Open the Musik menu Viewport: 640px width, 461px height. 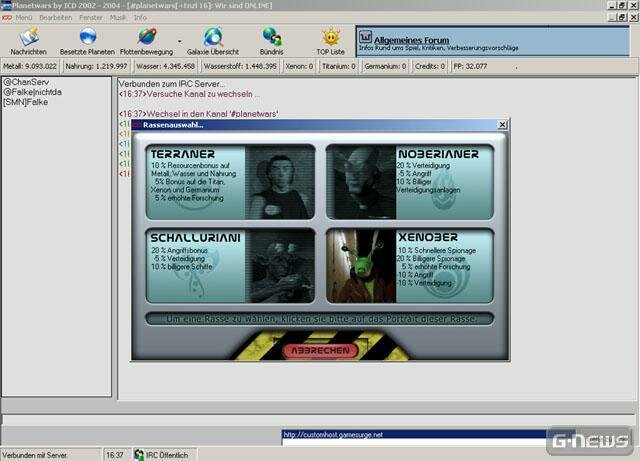(x=118, y=18)
